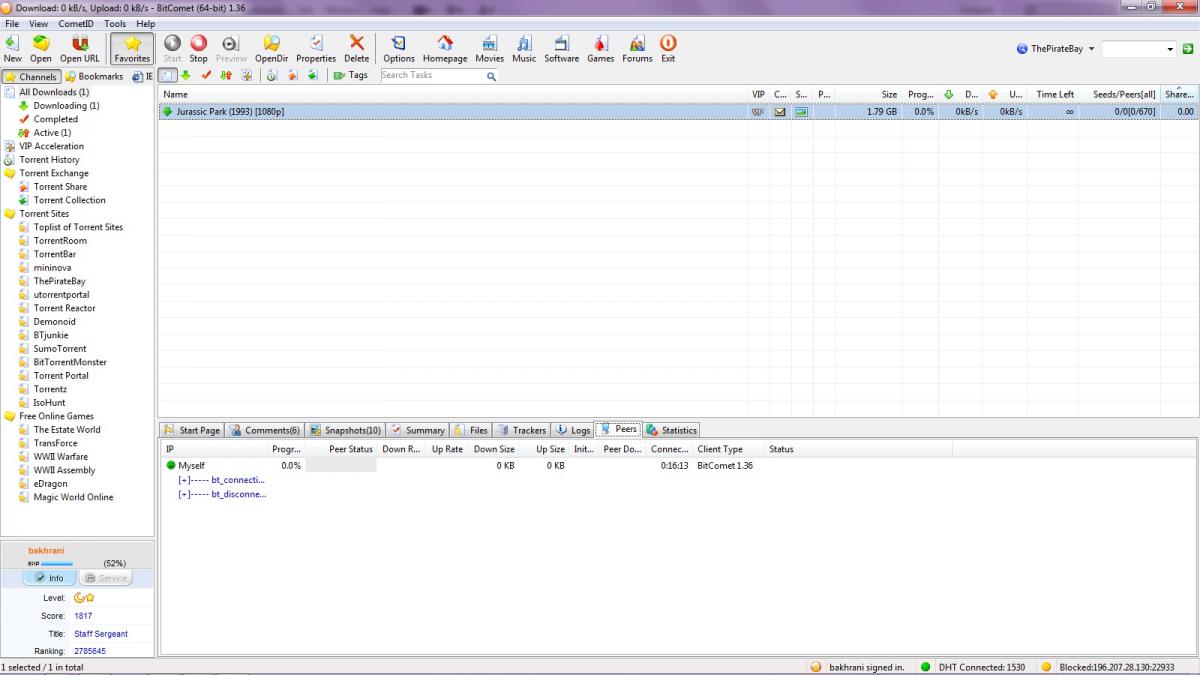Click the snapshot icon on Jurassic Park row

pyautogui.click(x=801, y=112)
